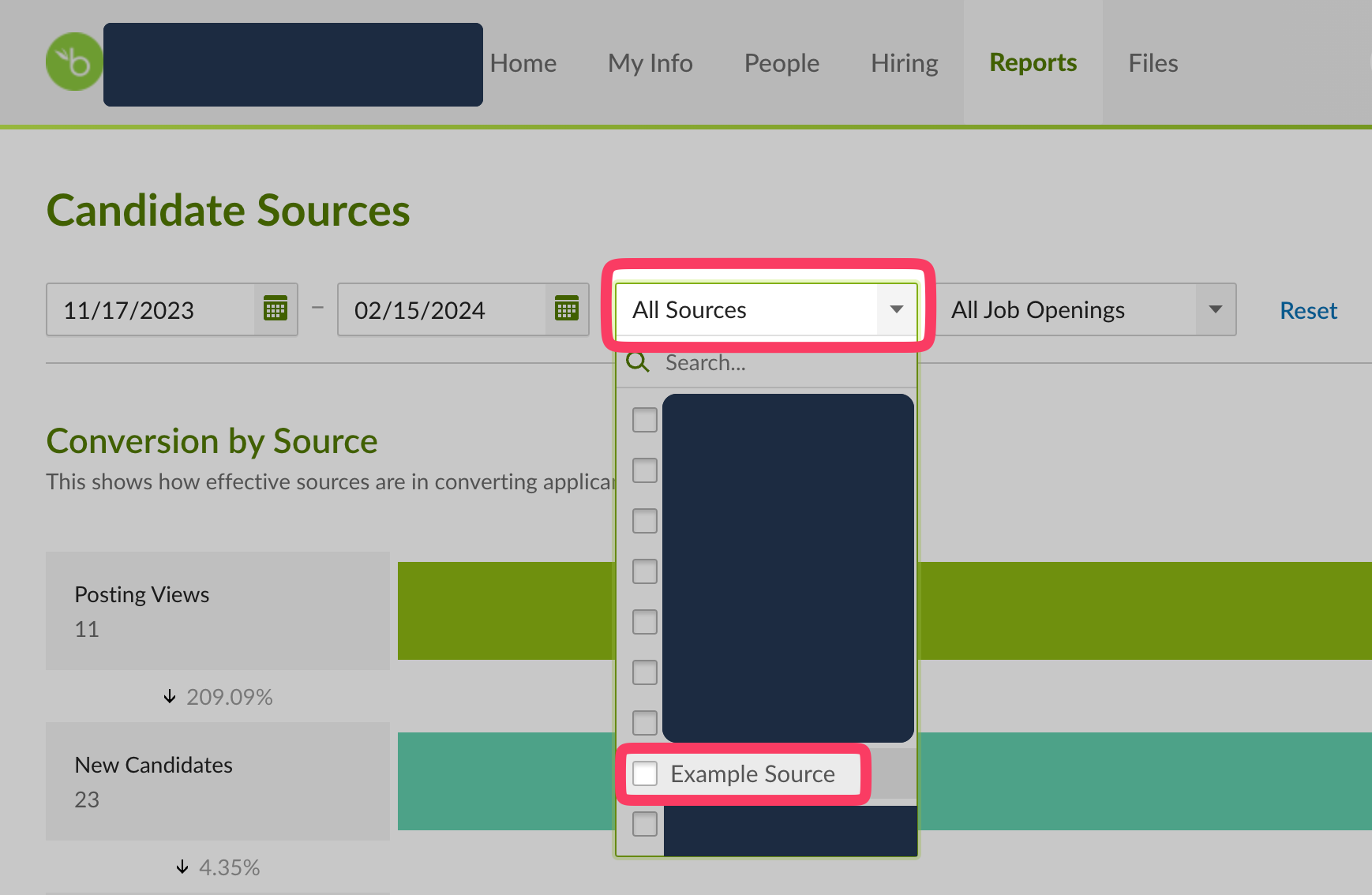The height and width of the screenshot is (895, 1372).
Task: Open the My Info tab
Action: pyautogui.click(x=650, y=63)
